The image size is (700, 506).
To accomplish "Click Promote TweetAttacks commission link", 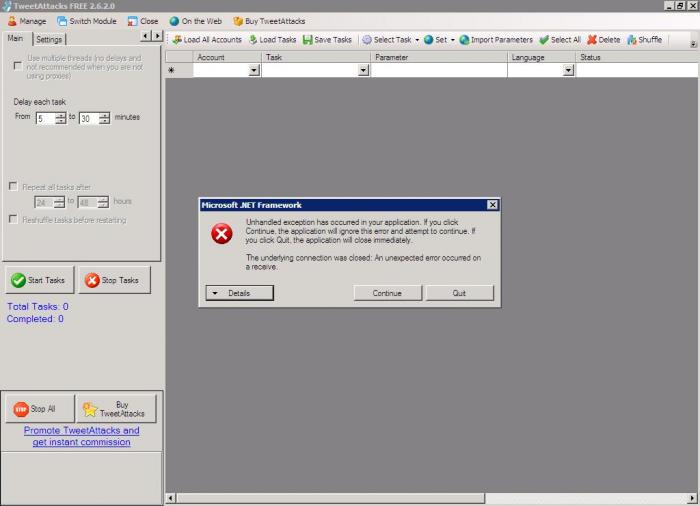I will click(82, 436).
